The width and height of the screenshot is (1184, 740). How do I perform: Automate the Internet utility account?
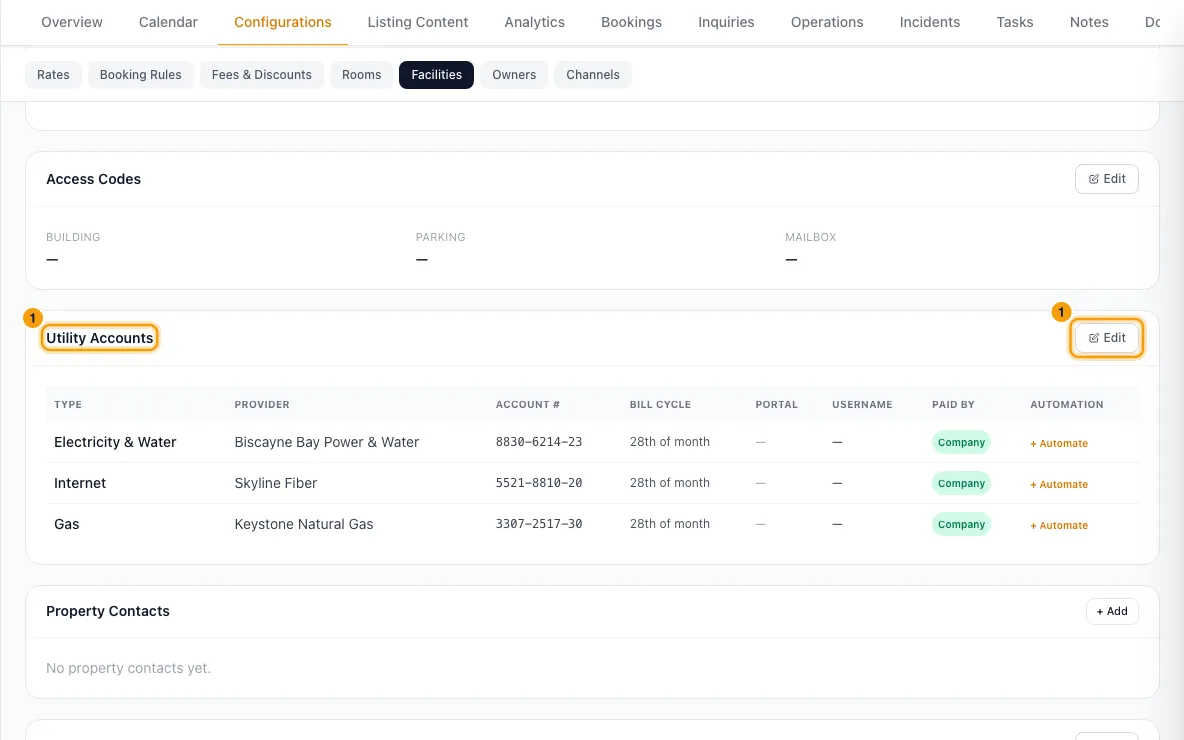(1059, 484)
